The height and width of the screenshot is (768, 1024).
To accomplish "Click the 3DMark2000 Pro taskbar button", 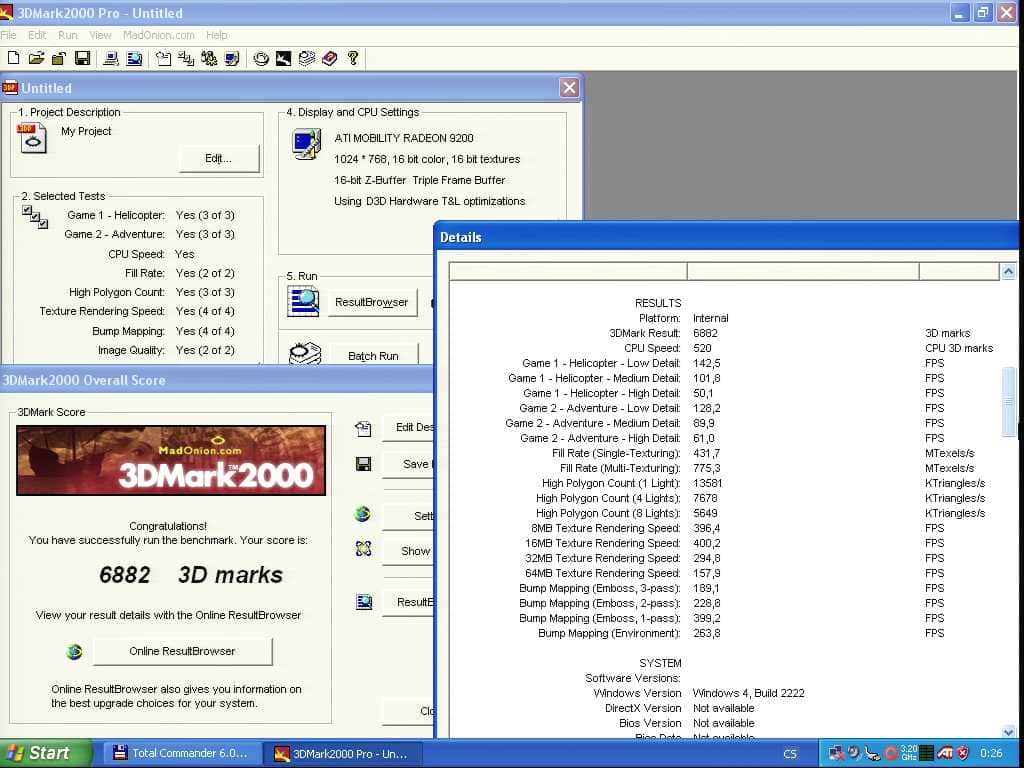I will (x=342, y=753).
